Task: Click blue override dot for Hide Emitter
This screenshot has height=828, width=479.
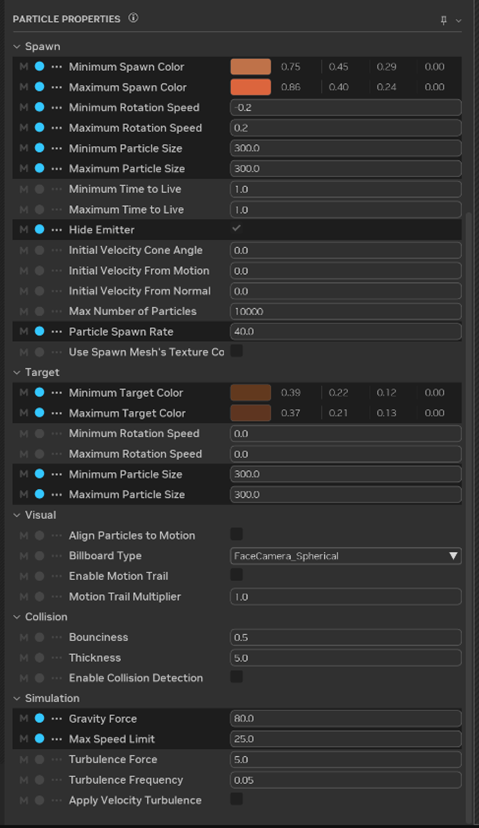Action: pos(40,230)
